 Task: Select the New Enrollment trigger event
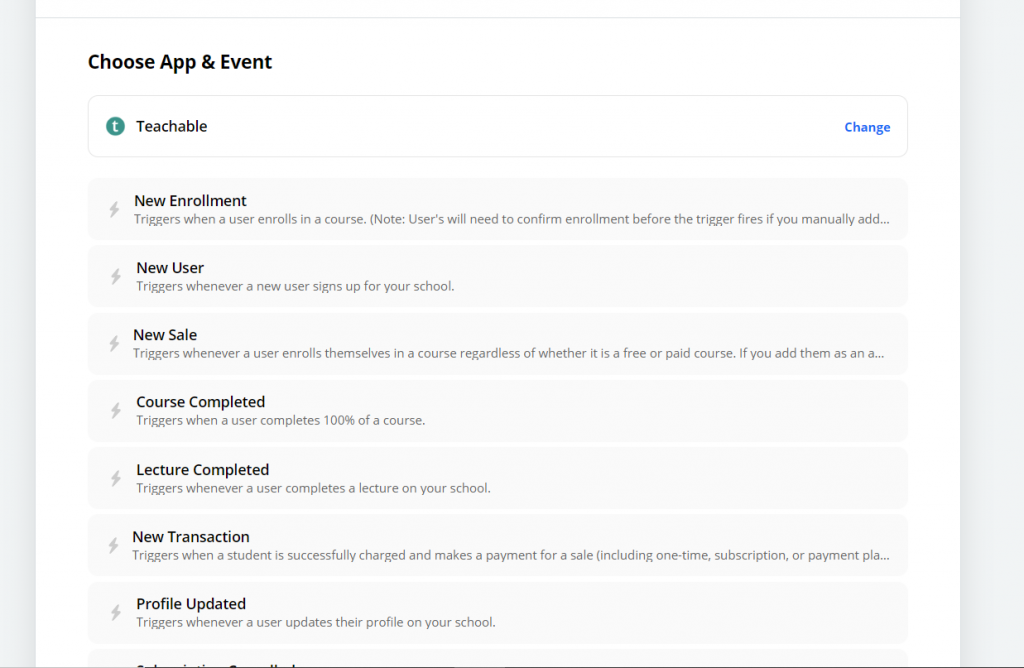[498, 209]
